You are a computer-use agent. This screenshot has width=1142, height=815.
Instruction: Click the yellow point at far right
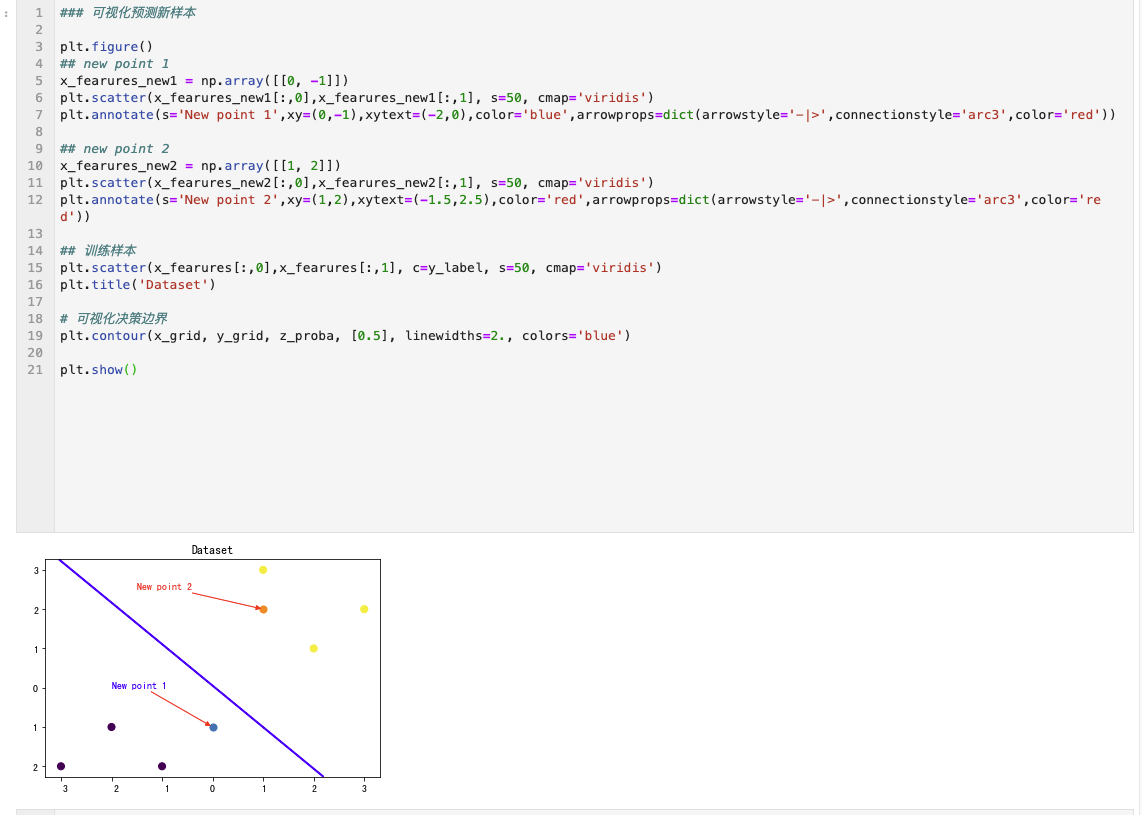(364, 609)
